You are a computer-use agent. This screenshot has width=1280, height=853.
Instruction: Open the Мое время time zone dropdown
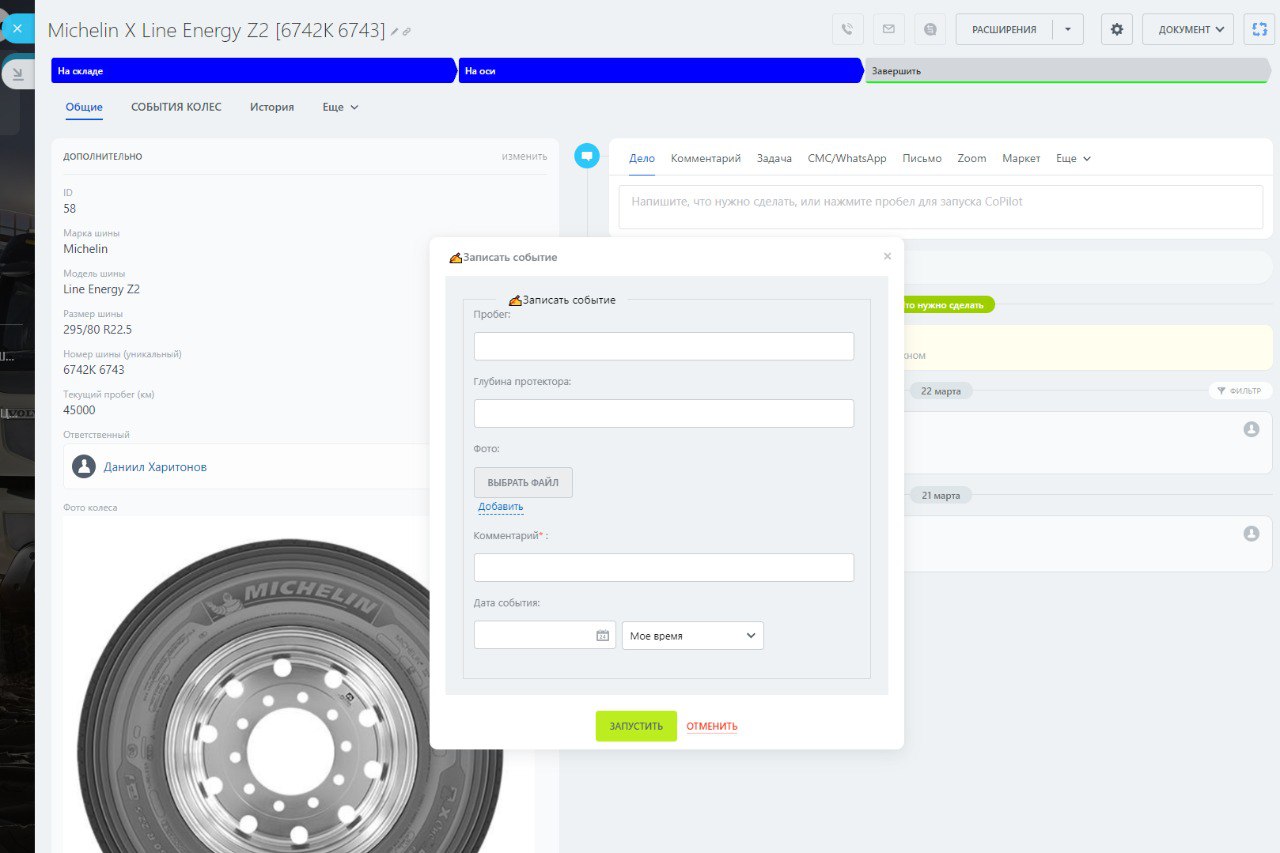pyautogui.click(x=693, y=635)
